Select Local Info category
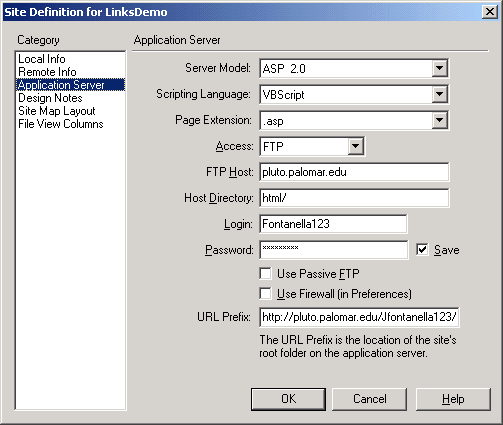Screen dimensions: 503x425 click(42, 59)
